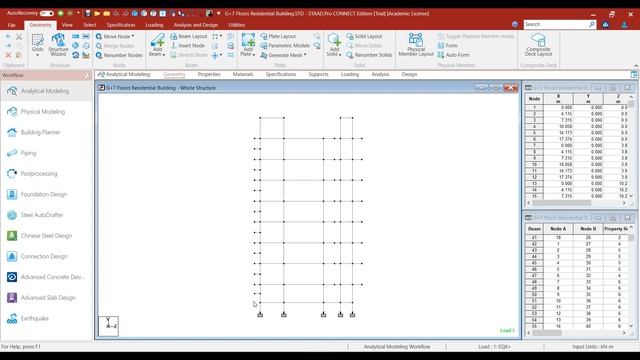Open Parametric Models
The image size is (640, 360).
click(x=284, y=46)
